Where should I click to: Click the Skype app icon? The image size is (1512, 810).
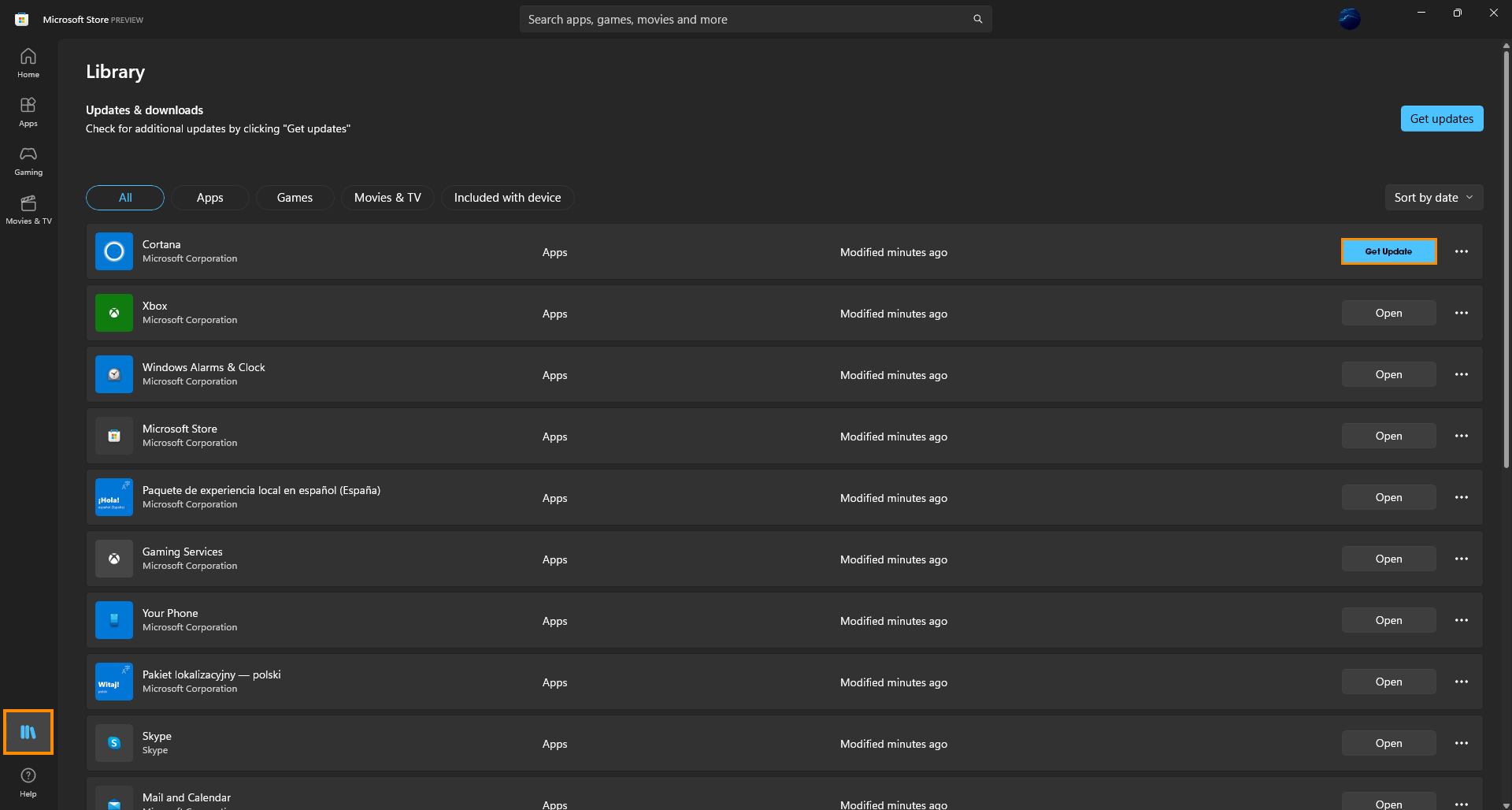[114, 743]
